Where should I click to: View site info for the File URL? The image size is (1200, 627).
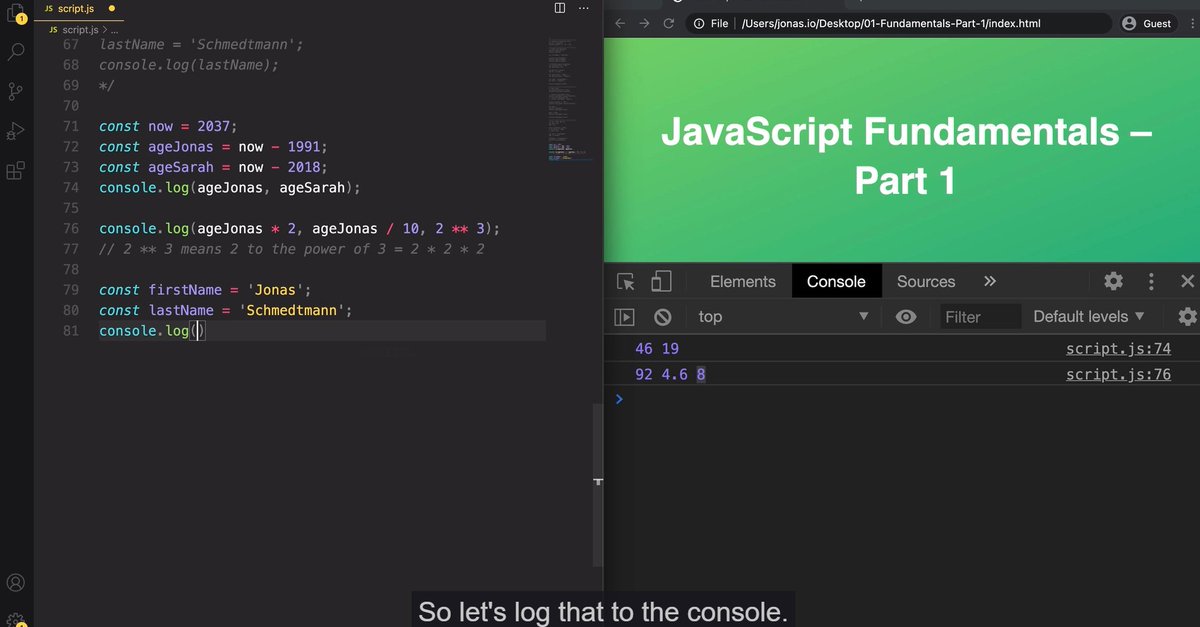point(711,23)
